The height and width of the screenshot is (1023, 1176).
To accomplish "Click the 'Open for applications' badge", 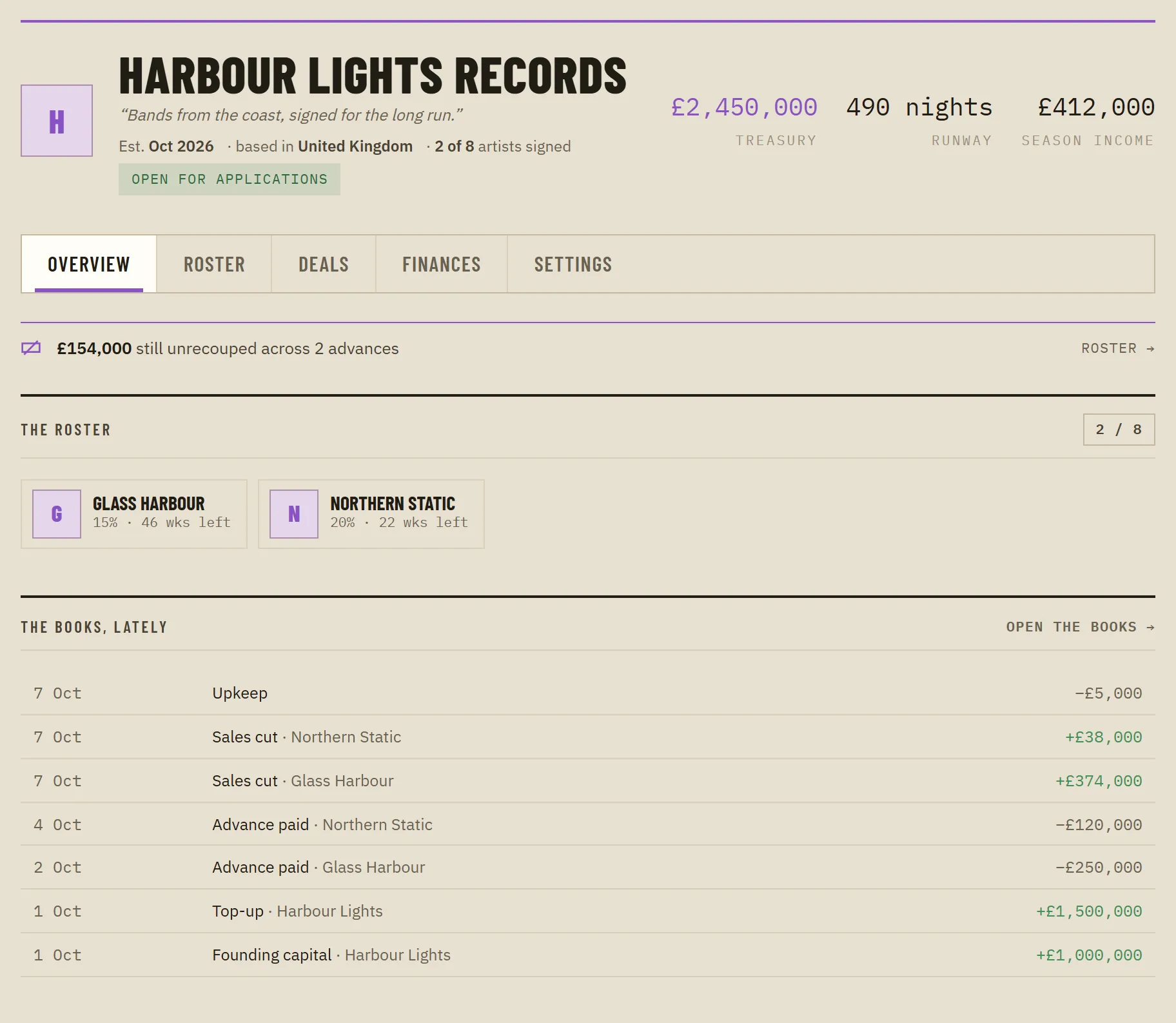I will 230,179.
